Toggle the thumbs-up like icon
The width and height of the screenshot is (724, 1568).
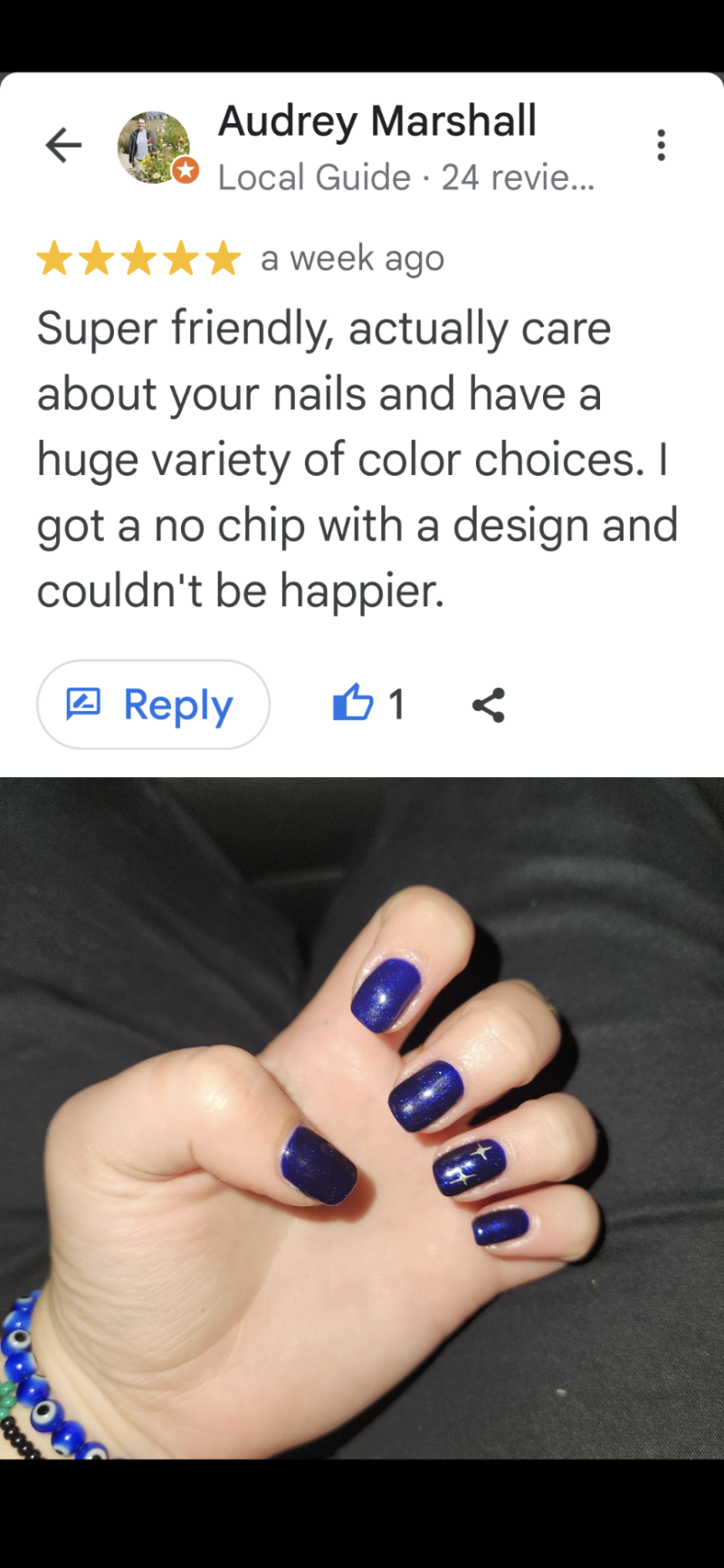point(353,703)
